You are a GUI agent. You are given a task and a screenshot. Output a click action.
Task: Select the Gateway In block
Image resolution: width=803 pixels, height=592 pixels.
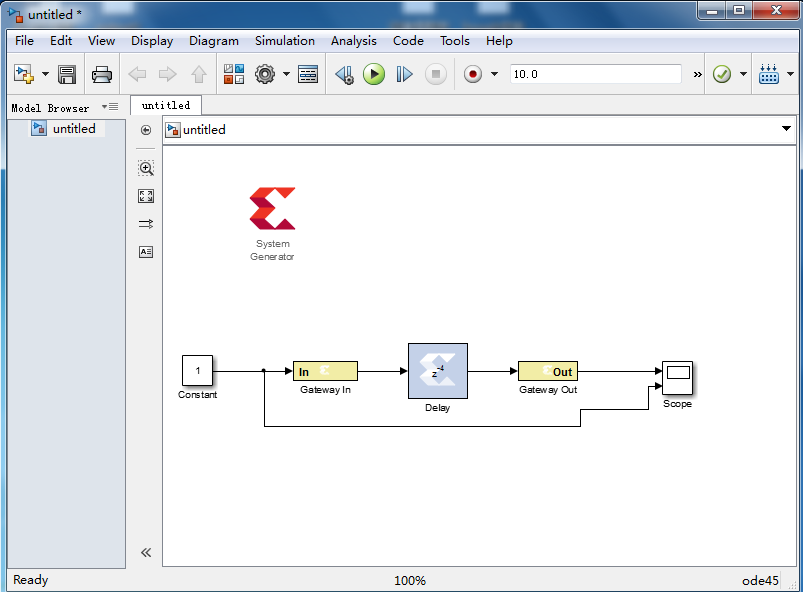[325, 371]
